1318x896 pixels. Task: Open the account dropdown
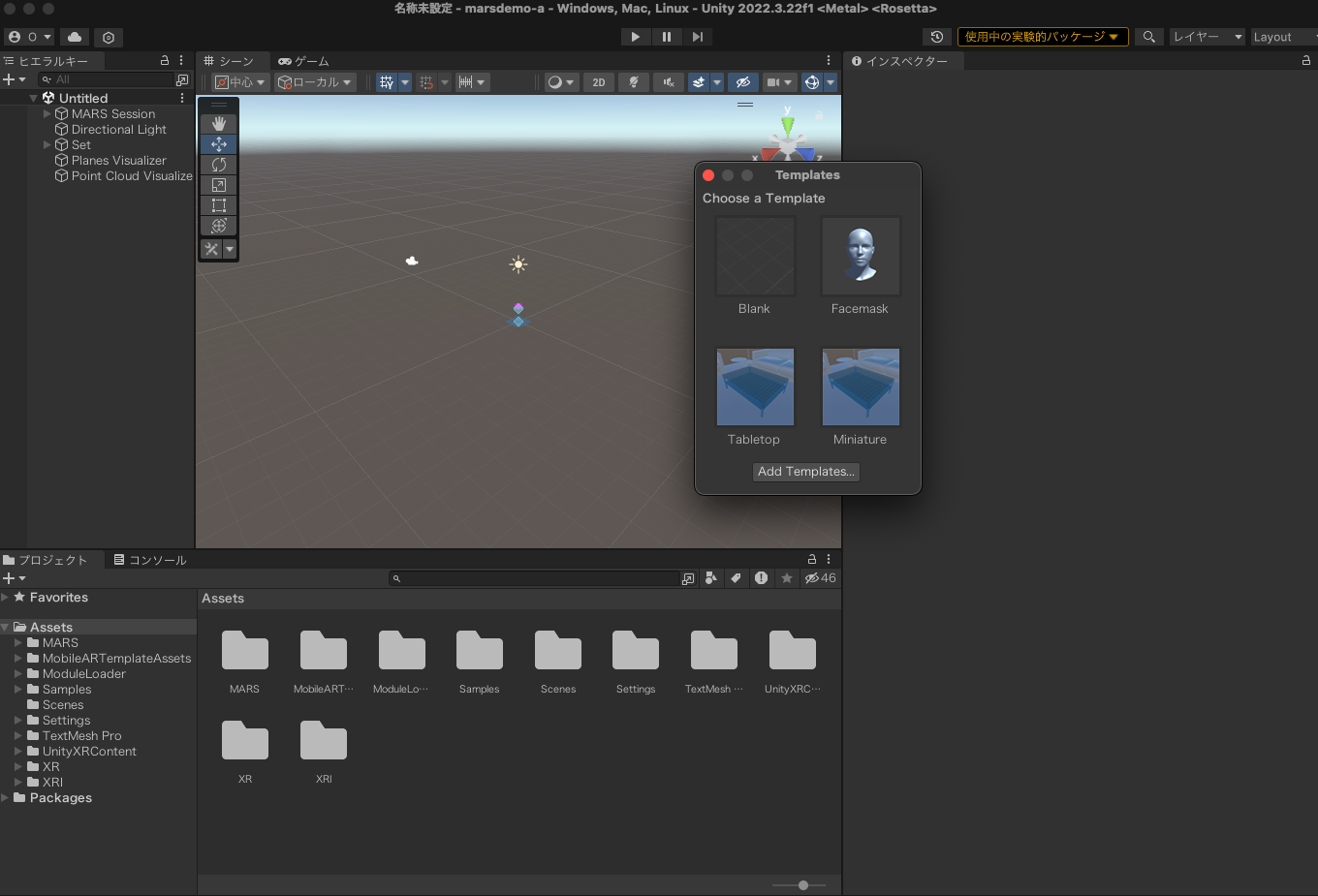29,37
